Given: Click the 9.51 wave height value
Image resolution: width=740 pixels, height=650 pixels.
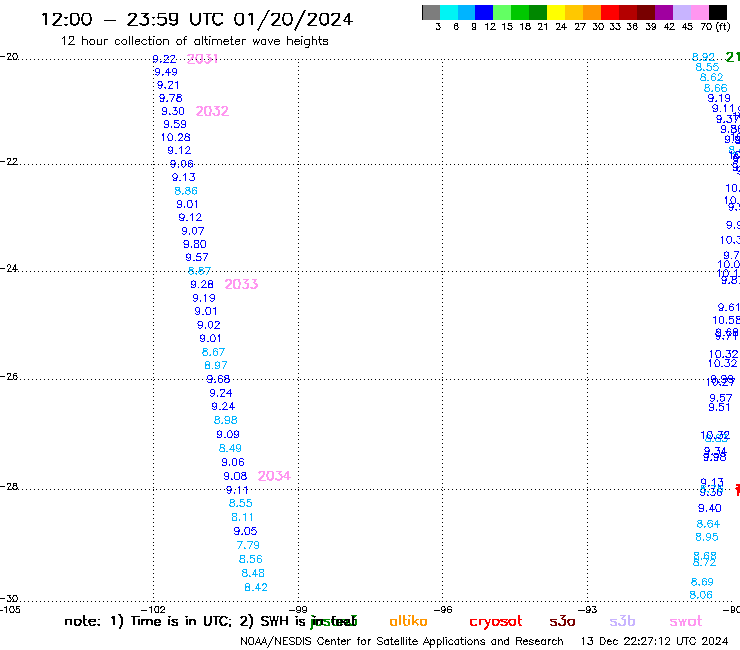Looking at the screenshot, I should (719, 407).
